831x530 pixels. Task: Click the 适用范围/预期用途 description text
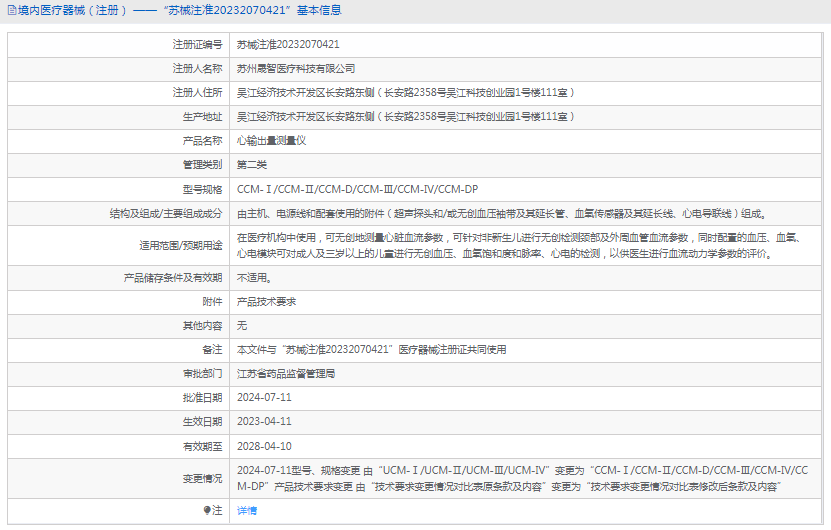coord(519,245)
